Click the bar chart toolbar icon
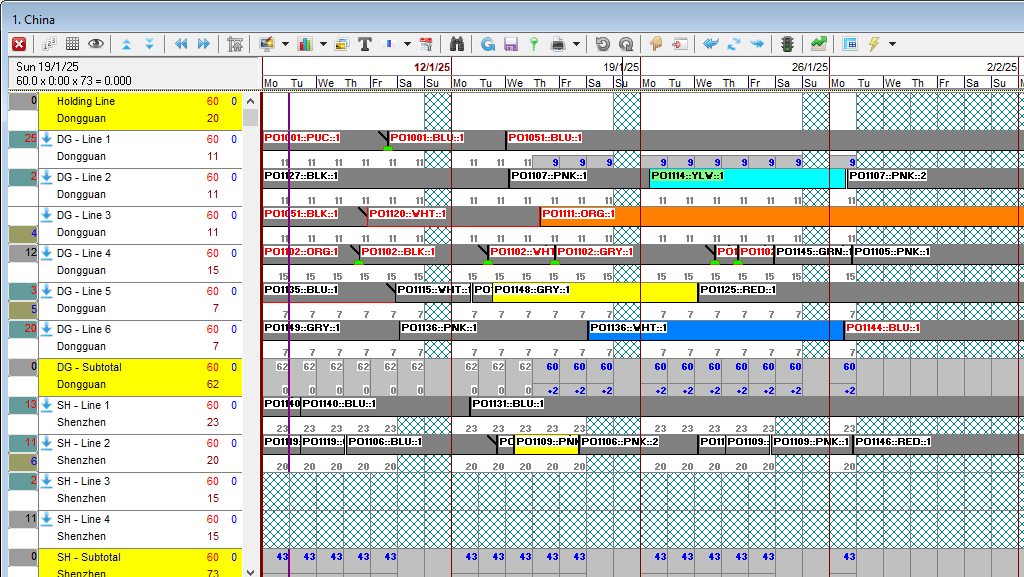This screenshot has height=577, width=1024. tap(305, 44)
